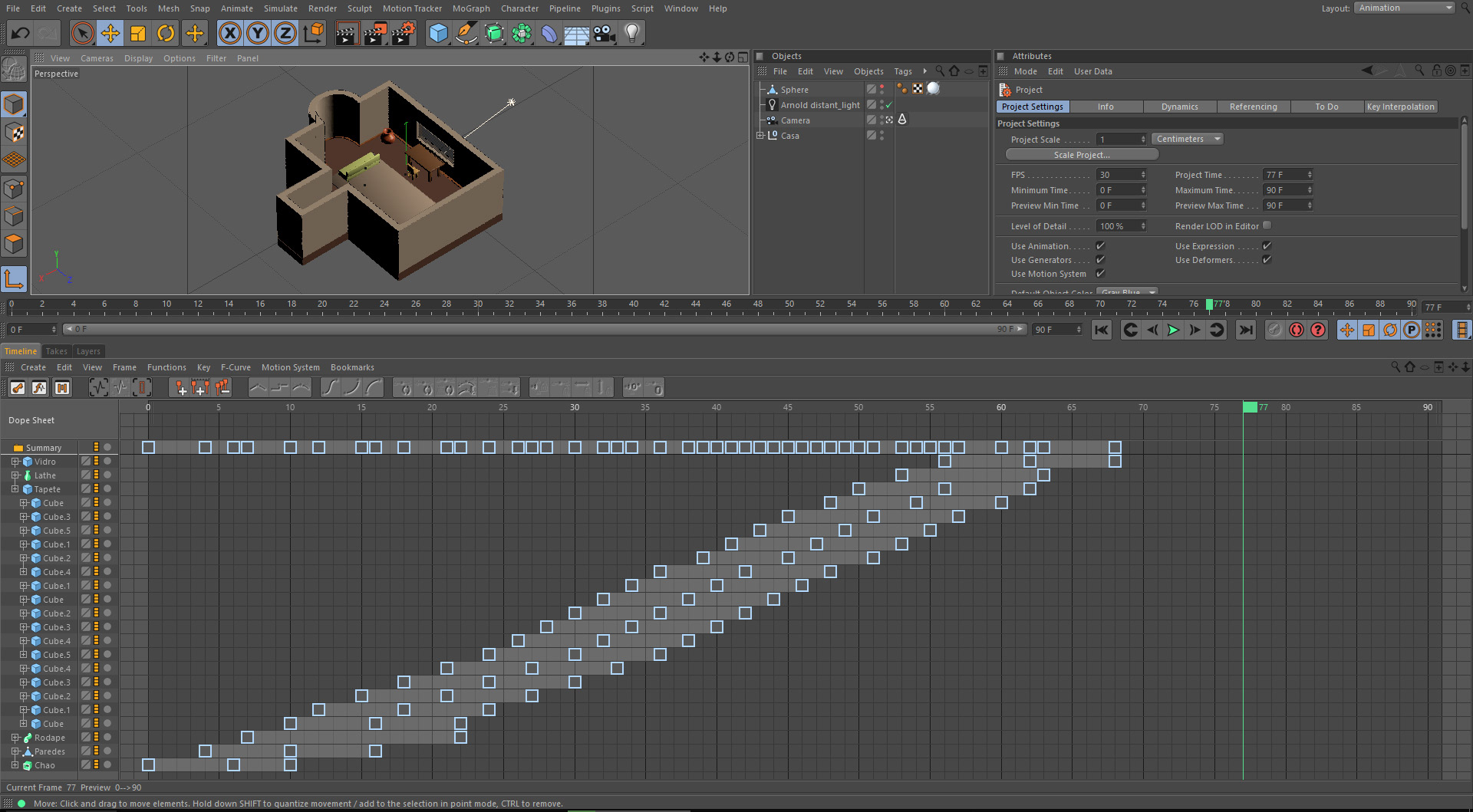
Task: Click the Scale Project button
Action: [1081, 155]
